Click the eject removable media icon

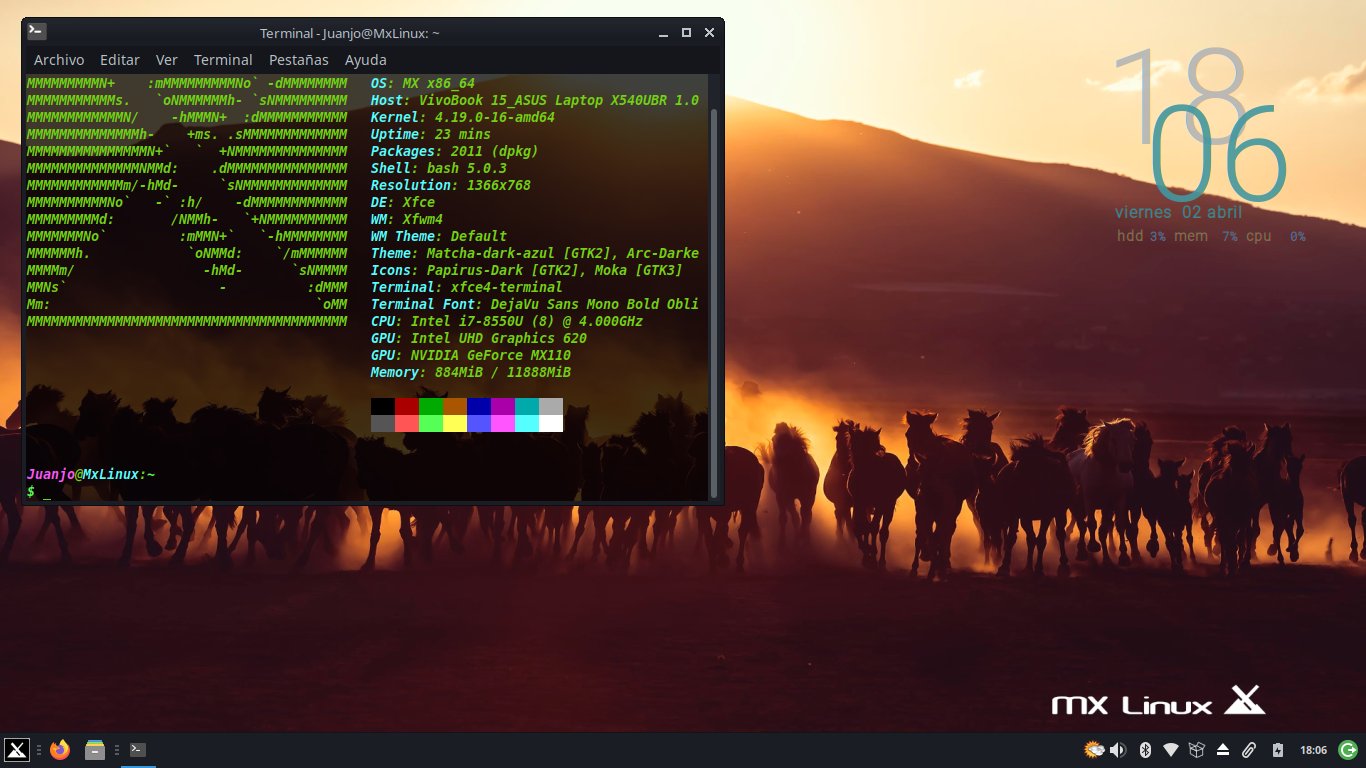pyautogui.click(x=1222, y=750)
